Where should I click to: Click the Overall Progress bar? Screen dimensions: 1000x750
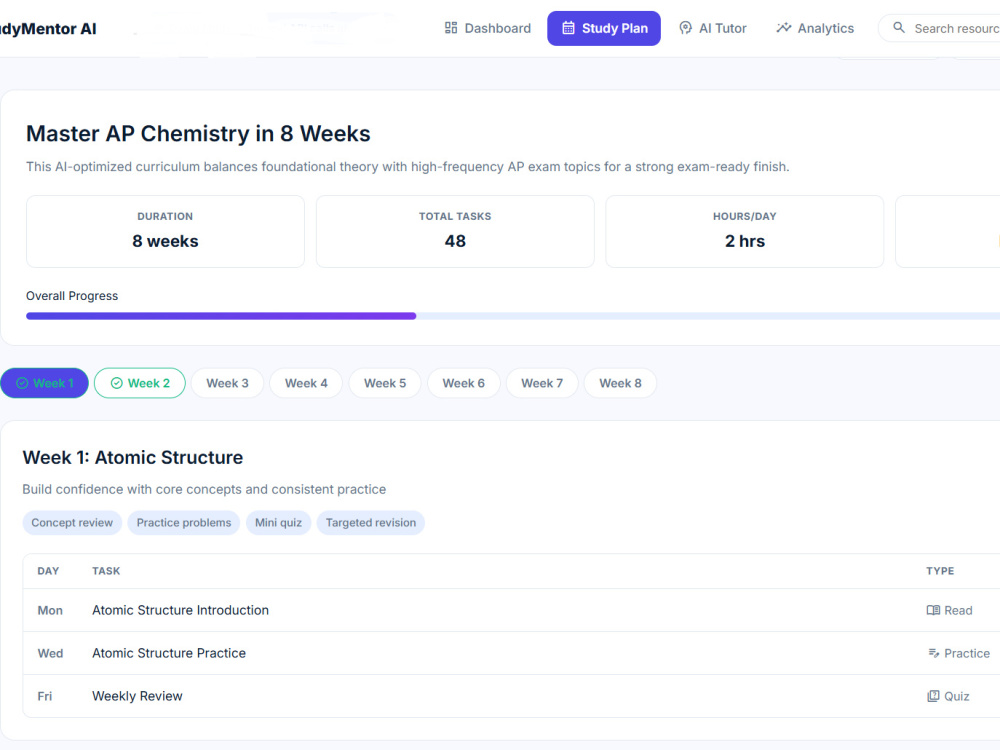tap(513, 316)
